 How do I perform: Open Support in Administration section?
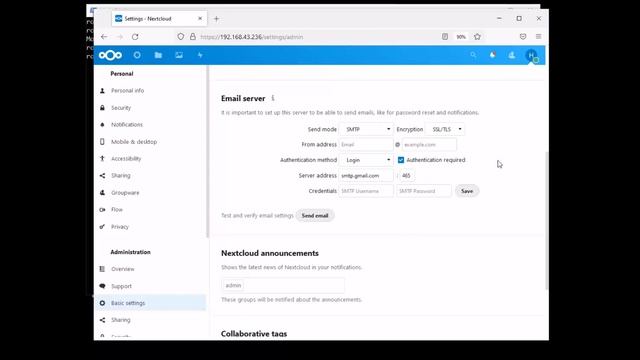(x=121, y=286)
